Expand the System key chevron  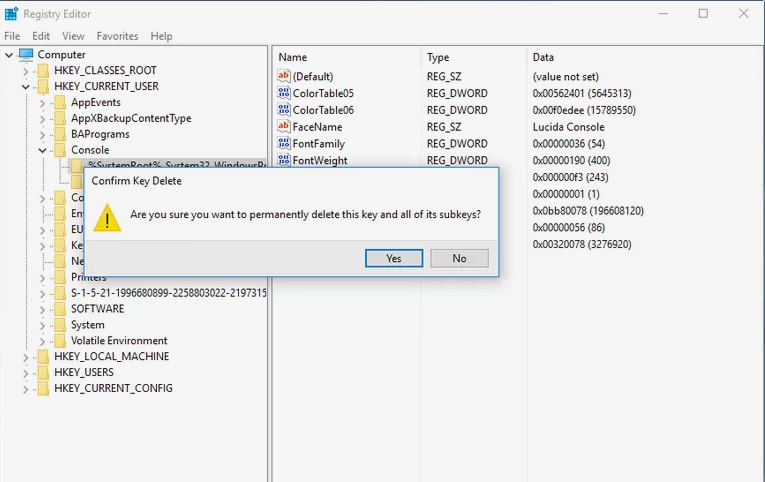click(x=42, y=325)
